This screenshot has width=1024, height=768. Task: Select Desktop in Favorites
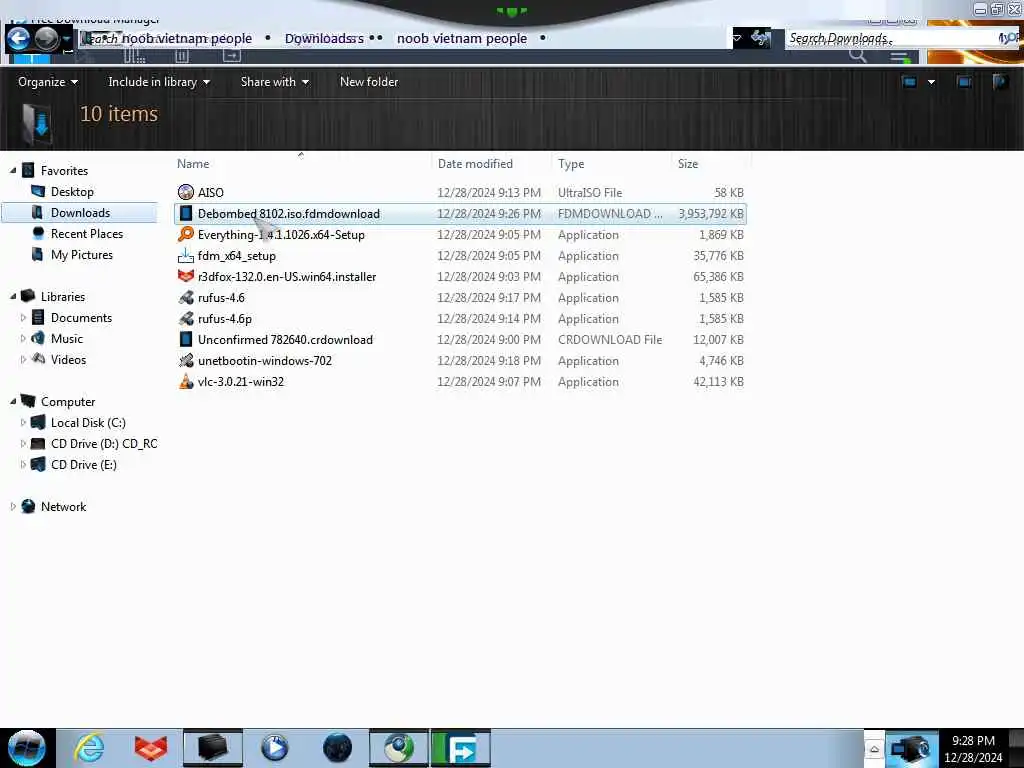(x=72, y=191)
